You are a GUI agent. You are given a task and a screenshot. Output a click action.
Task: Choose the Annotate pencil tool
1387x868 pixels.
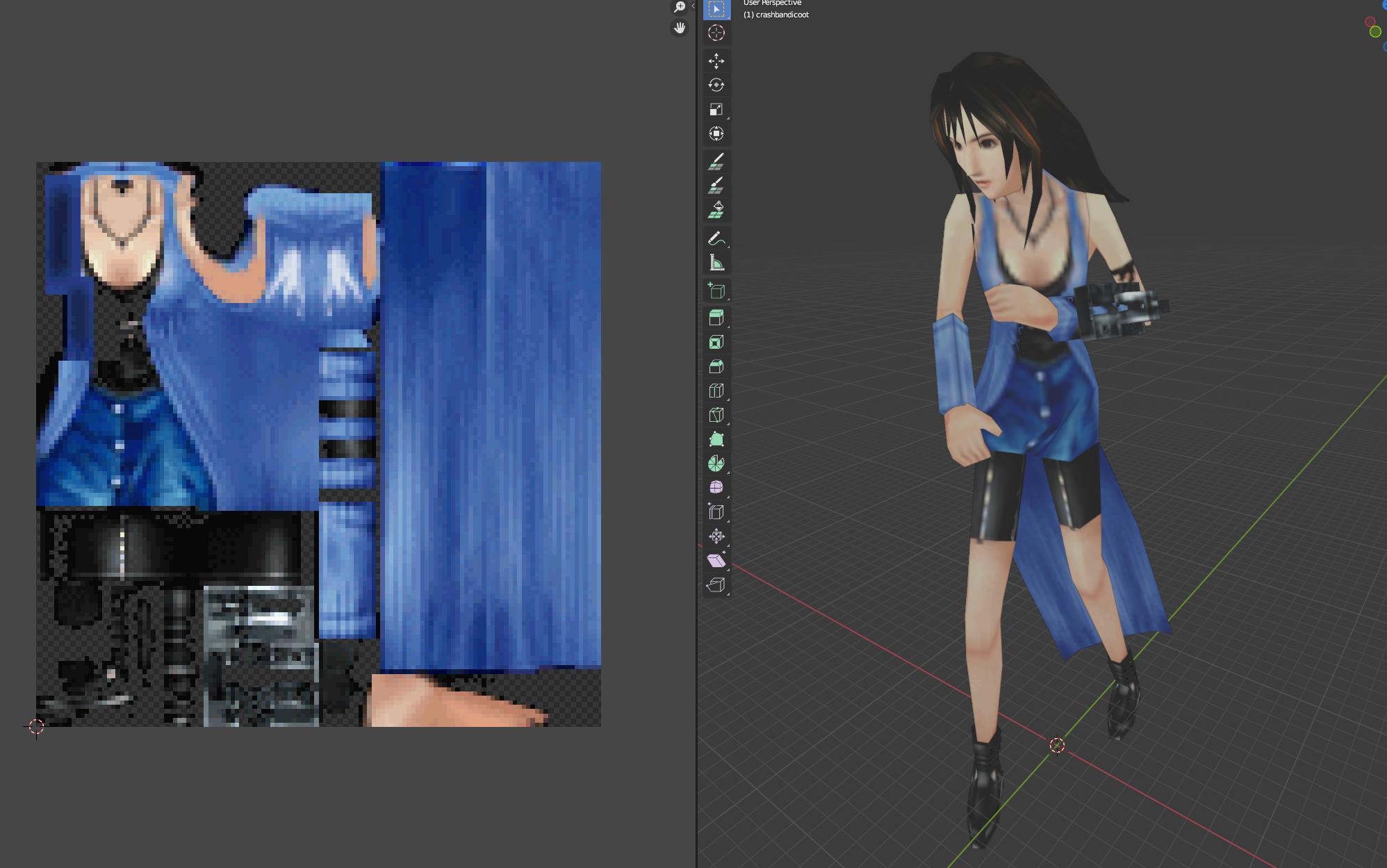coord(716,238)
